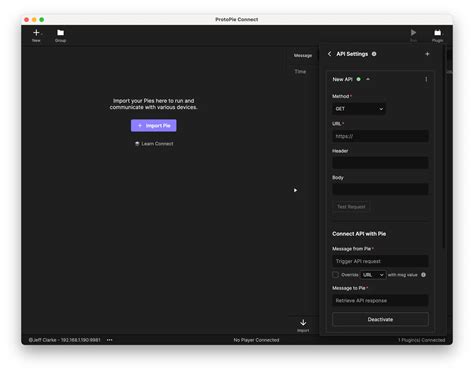
Task: Click the Message from Pie field
Action: (380, 261)
